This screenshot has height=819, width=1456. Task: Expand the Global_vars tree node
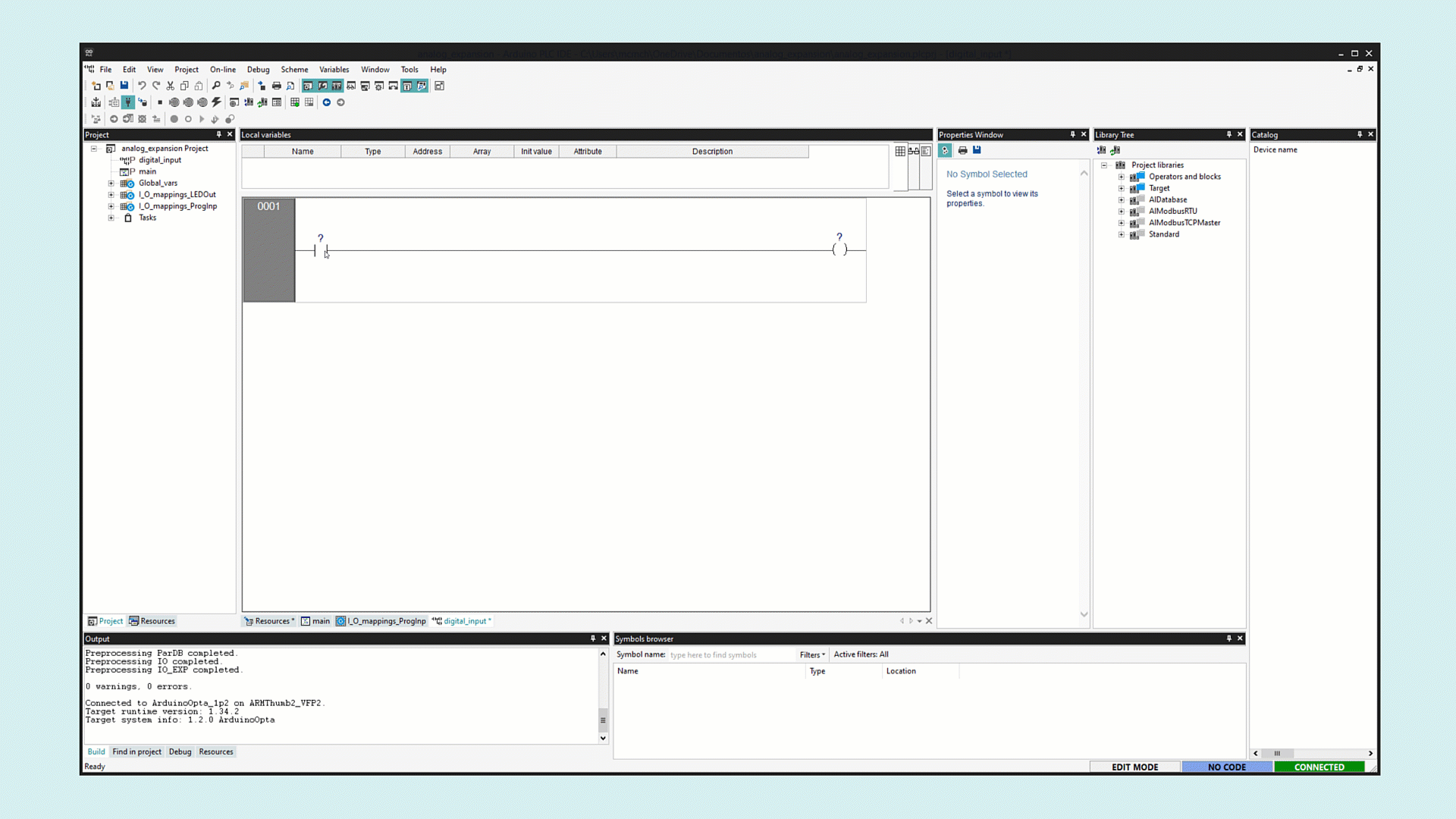[x=111, y=183]
